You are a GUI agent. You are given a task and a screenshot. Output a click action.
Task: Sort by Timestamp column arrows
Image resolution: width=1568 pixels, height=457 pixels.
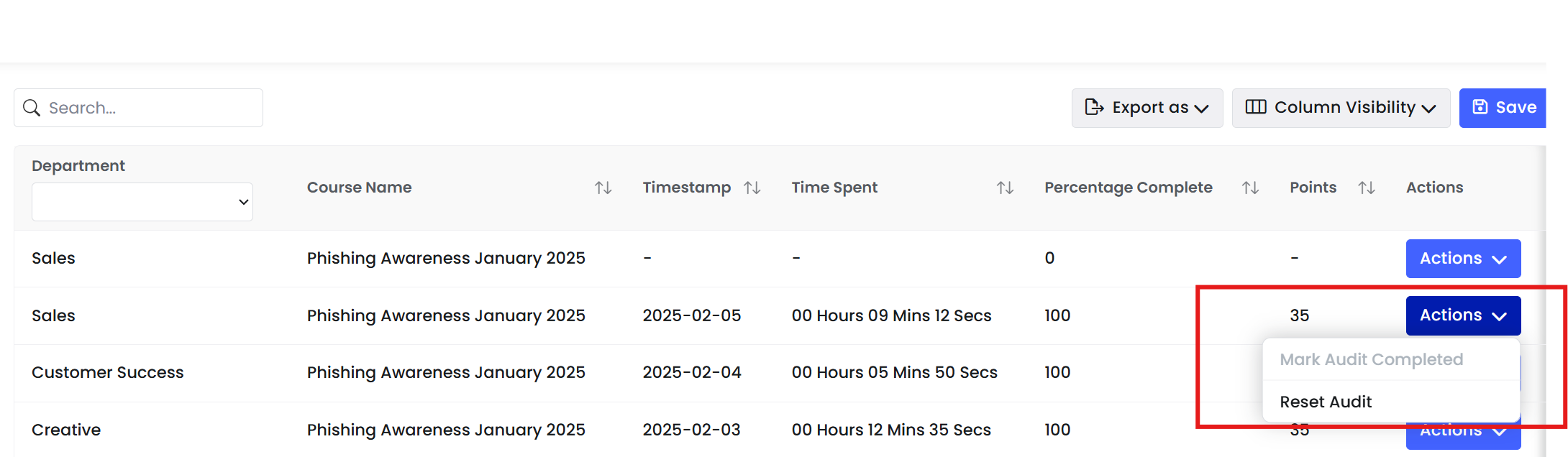[752, 188]
